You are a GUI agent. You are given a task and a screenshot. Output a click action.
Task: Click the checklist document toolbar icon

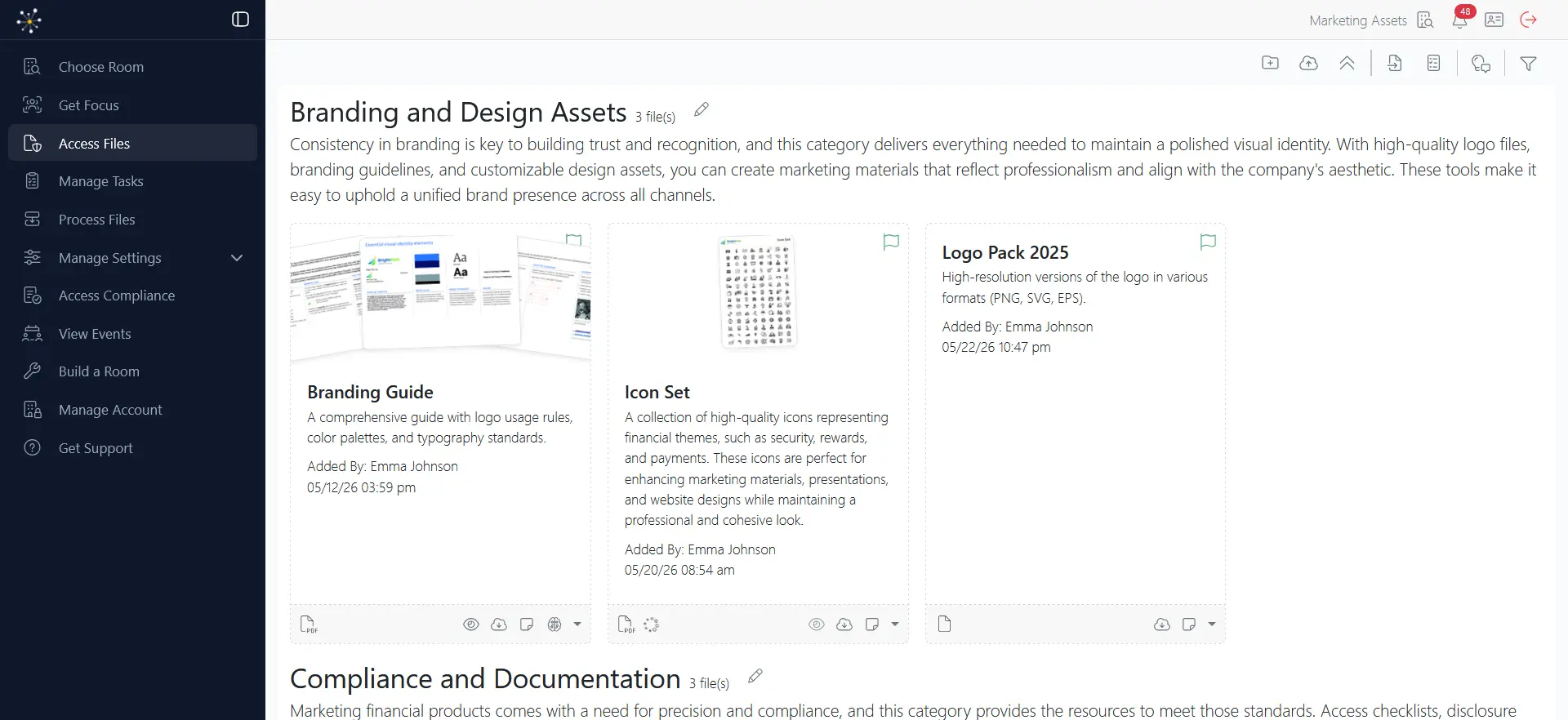pyautogui.click(x=1433, y=63)
